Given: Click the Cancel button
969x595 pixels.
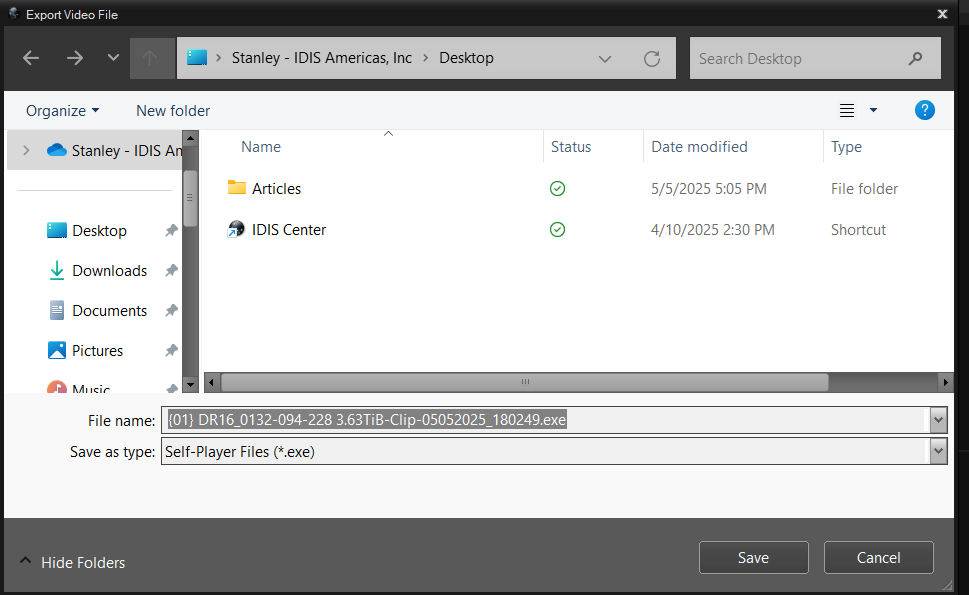Looking at the screenshot, I should coord(878,557).
